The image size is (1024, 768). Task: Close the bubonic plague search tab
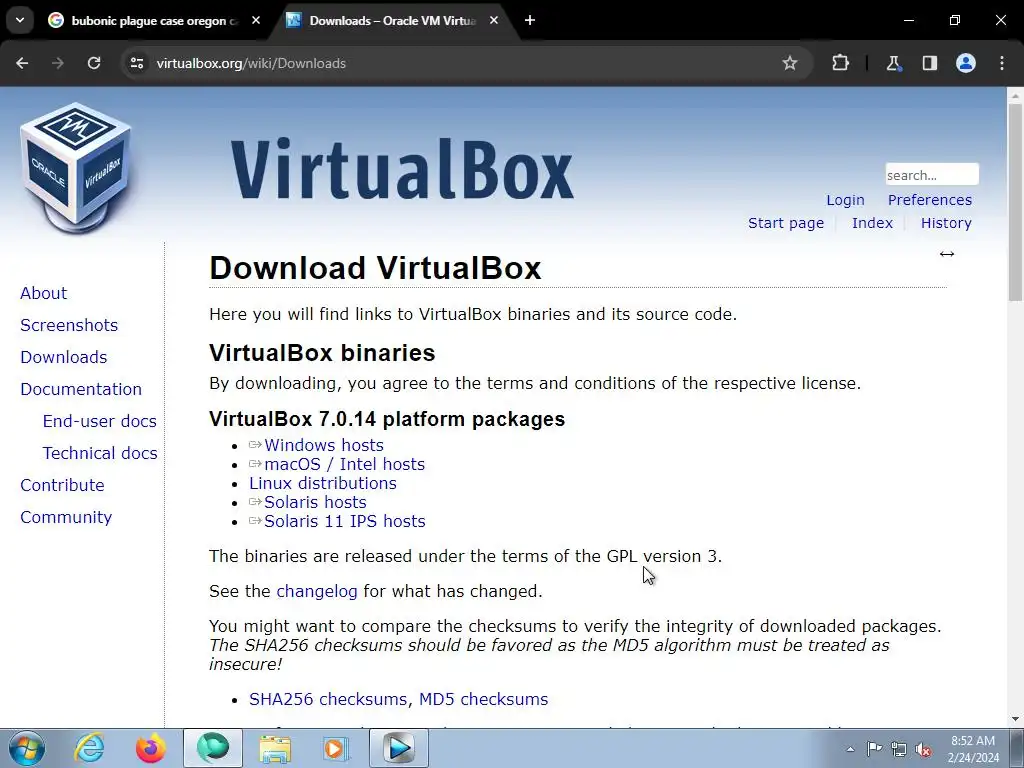[256, 20]
